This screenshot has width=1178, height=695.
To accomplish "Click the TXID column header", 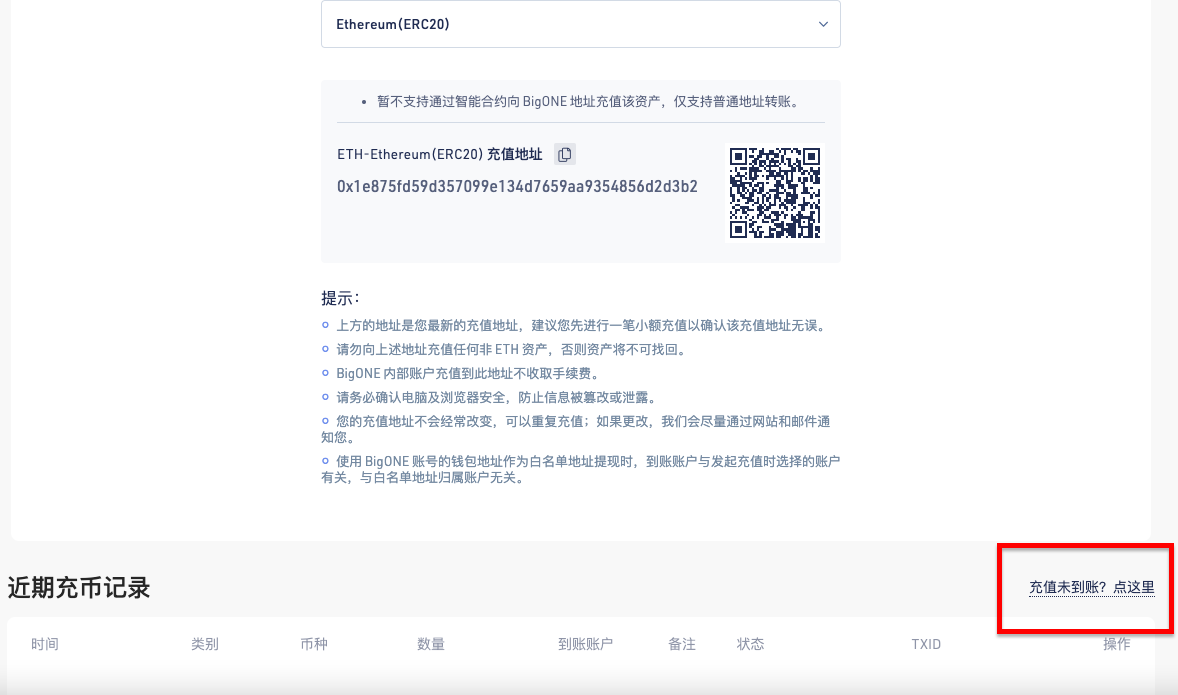I will tap(926, 644).
